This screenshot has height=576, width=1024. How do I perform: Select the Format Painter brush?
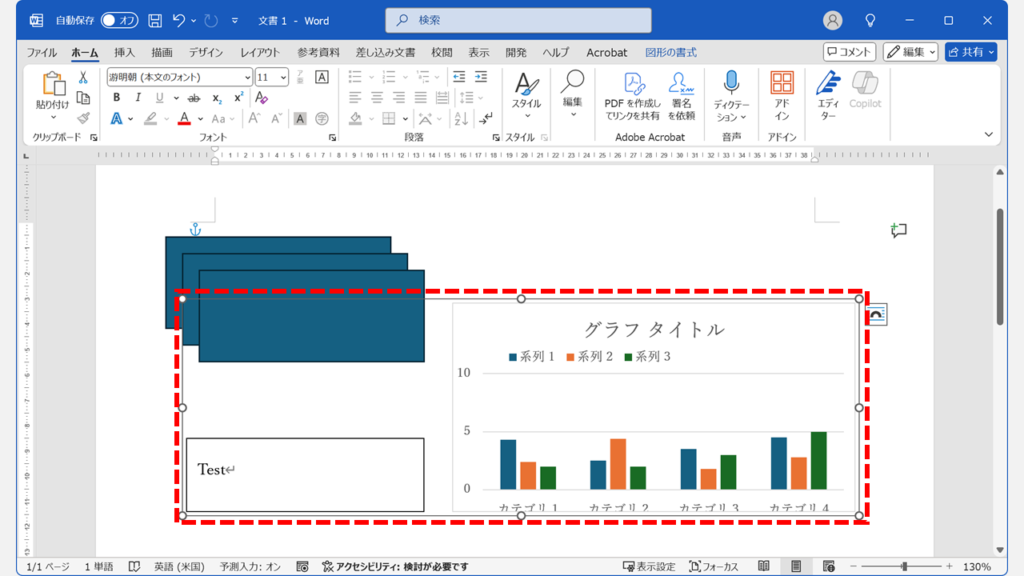(x=83, y=118)
